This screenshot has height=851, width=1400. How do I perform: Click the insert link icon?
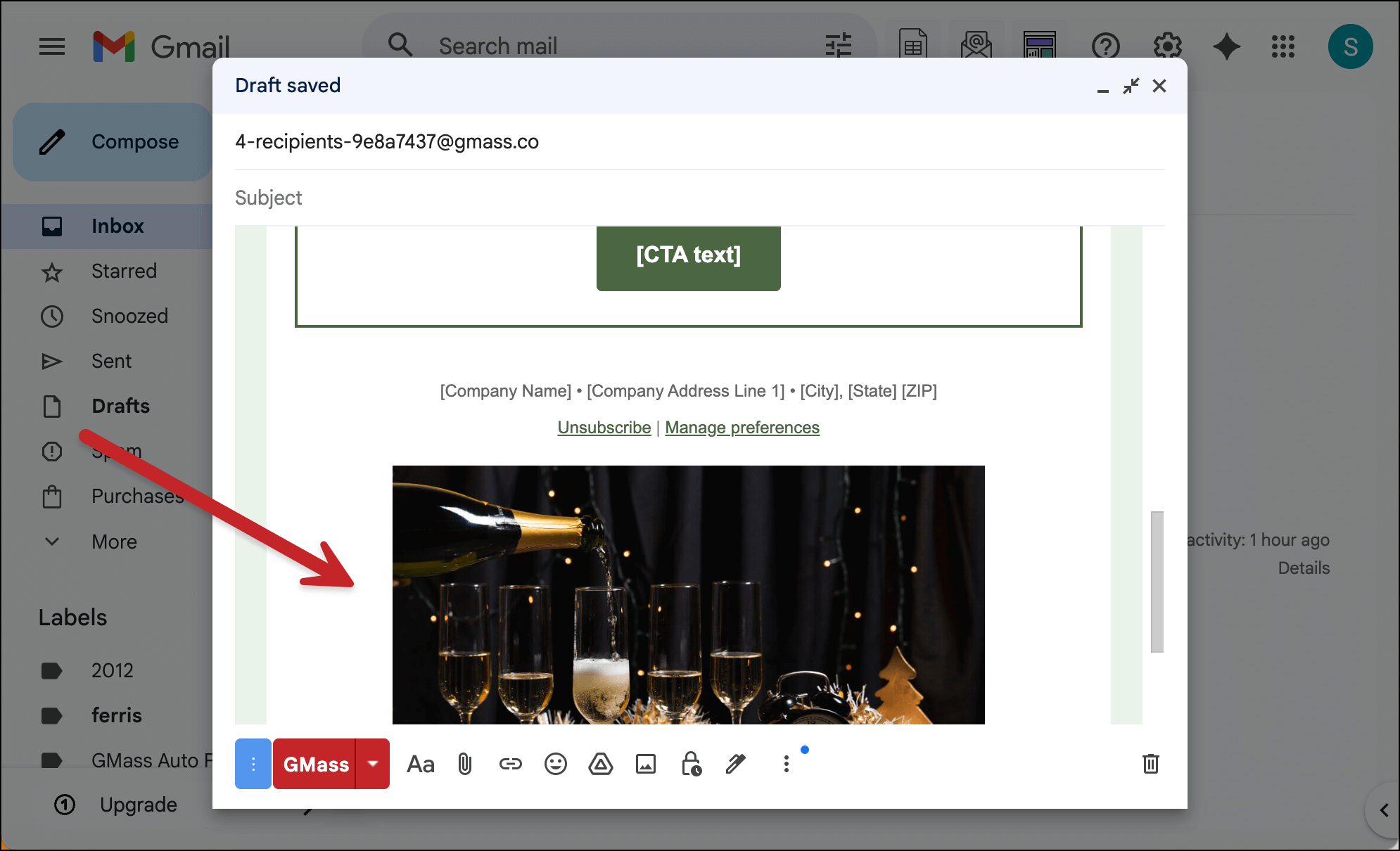point(511,764)
